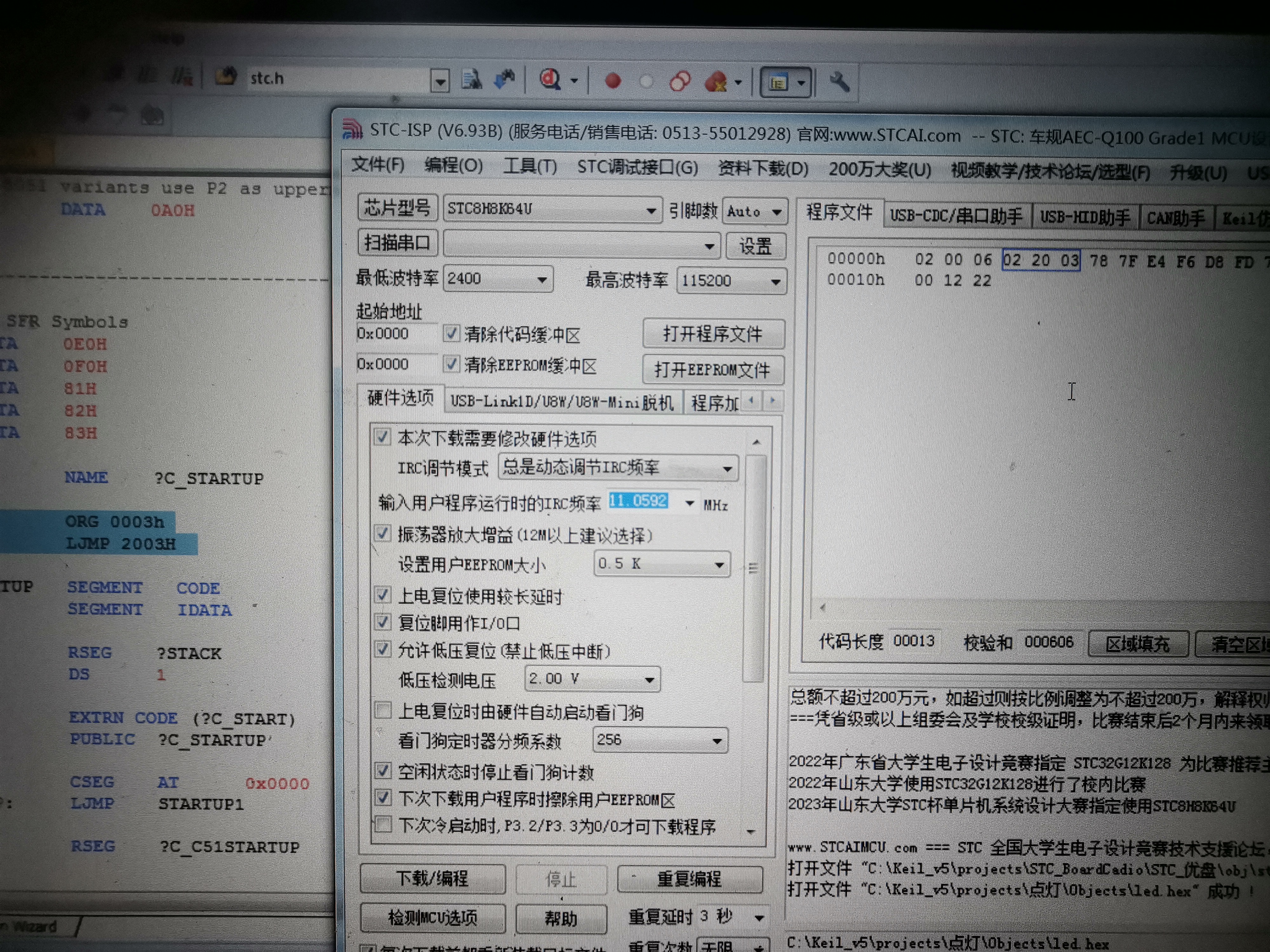Toggle 本次下载需要修改硬件选项 checkbox

click(x=382, y=437)
